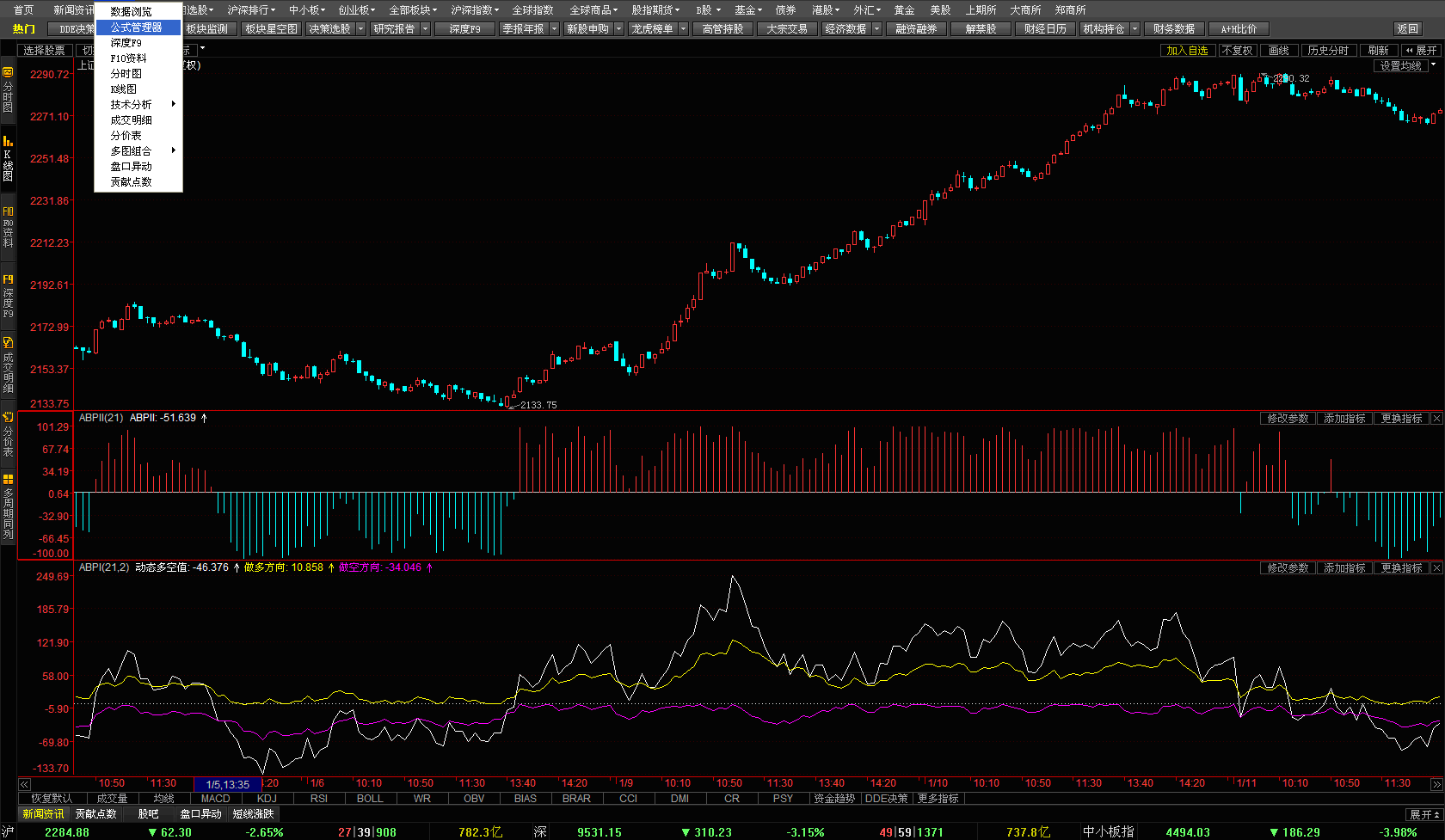The width and height of the screenshot is (1445, 840).
Task: Open 全球指数 top menu
Action: (532, 10)
